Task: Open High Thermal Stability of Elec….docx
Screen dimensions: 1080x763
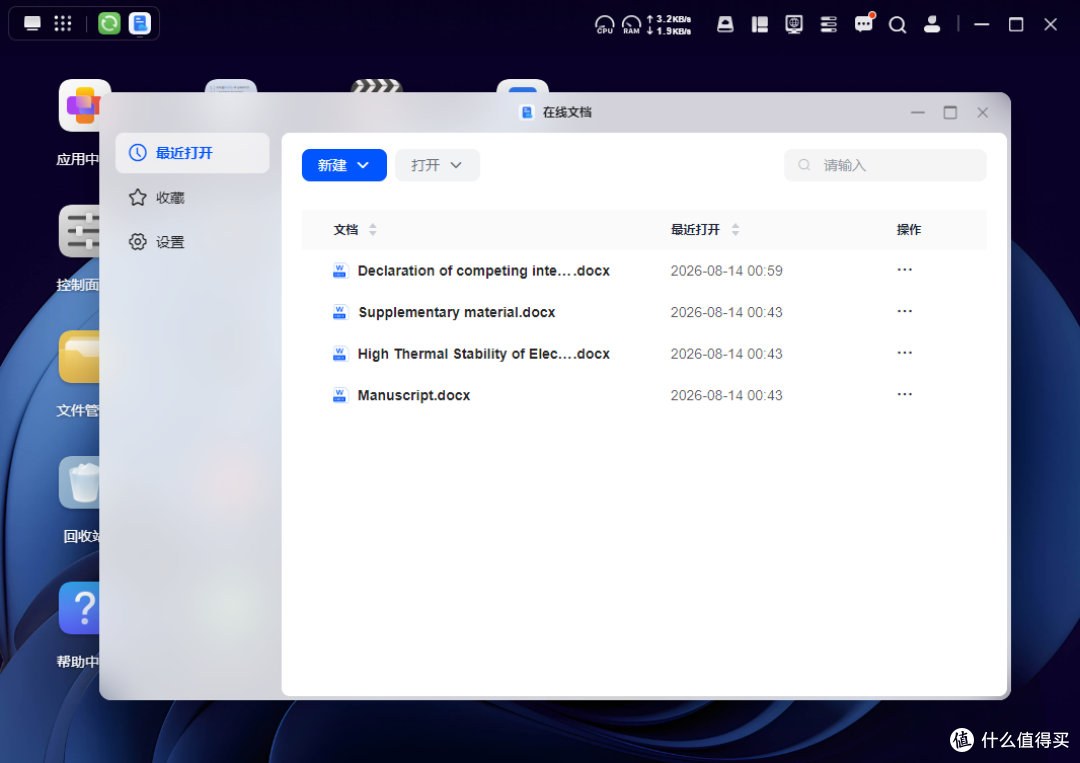Action: pos(484,354)
